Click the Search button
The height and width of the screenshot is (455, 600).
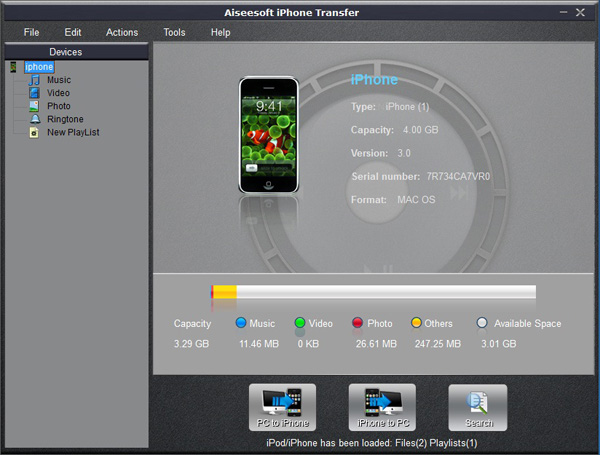tap(478, 408)
